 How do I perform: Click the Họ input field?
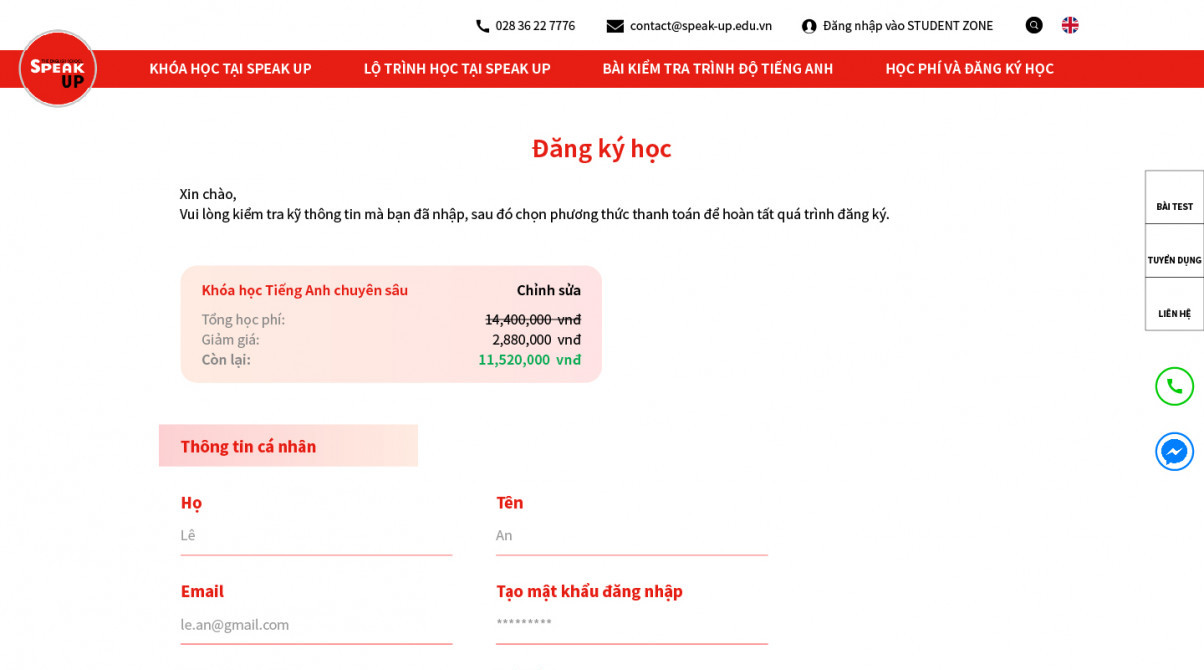click(316, 535)
